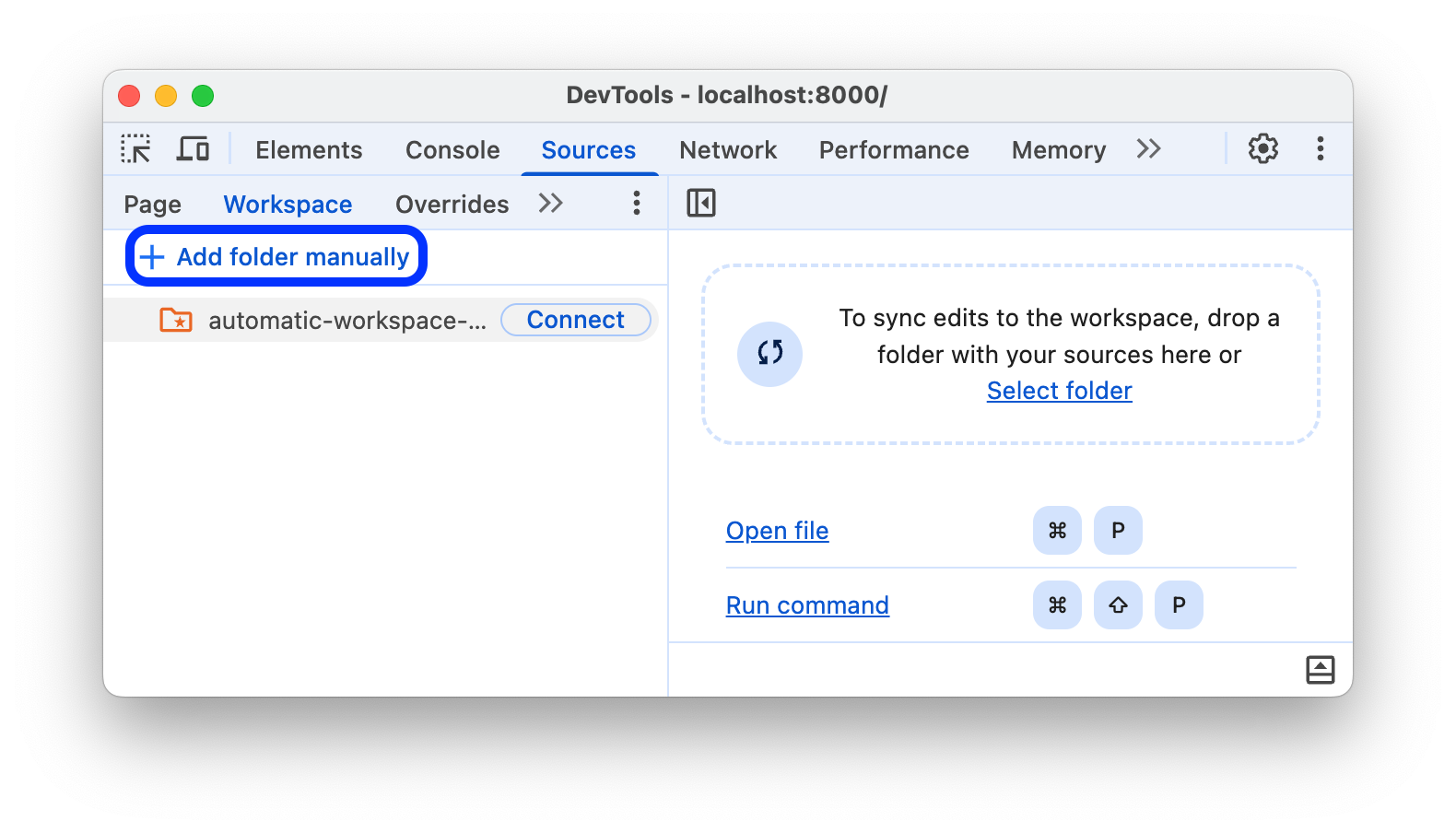This screenshot has width=1456, height=833.
Task: Click the orange workspace folder icon
Action: tap(174, 320)
